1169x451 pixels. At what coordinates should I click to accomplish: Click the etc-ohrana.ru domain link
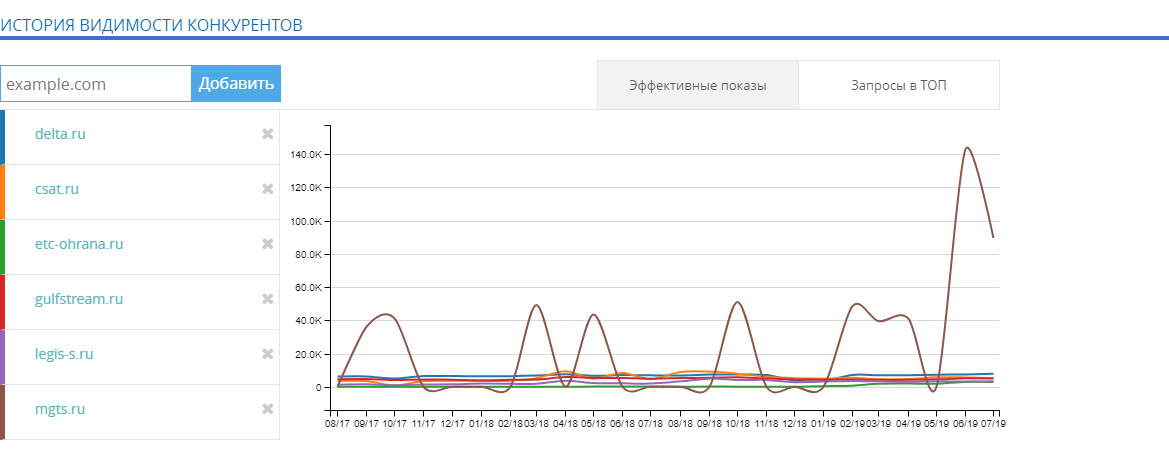(x=79, y=244)
